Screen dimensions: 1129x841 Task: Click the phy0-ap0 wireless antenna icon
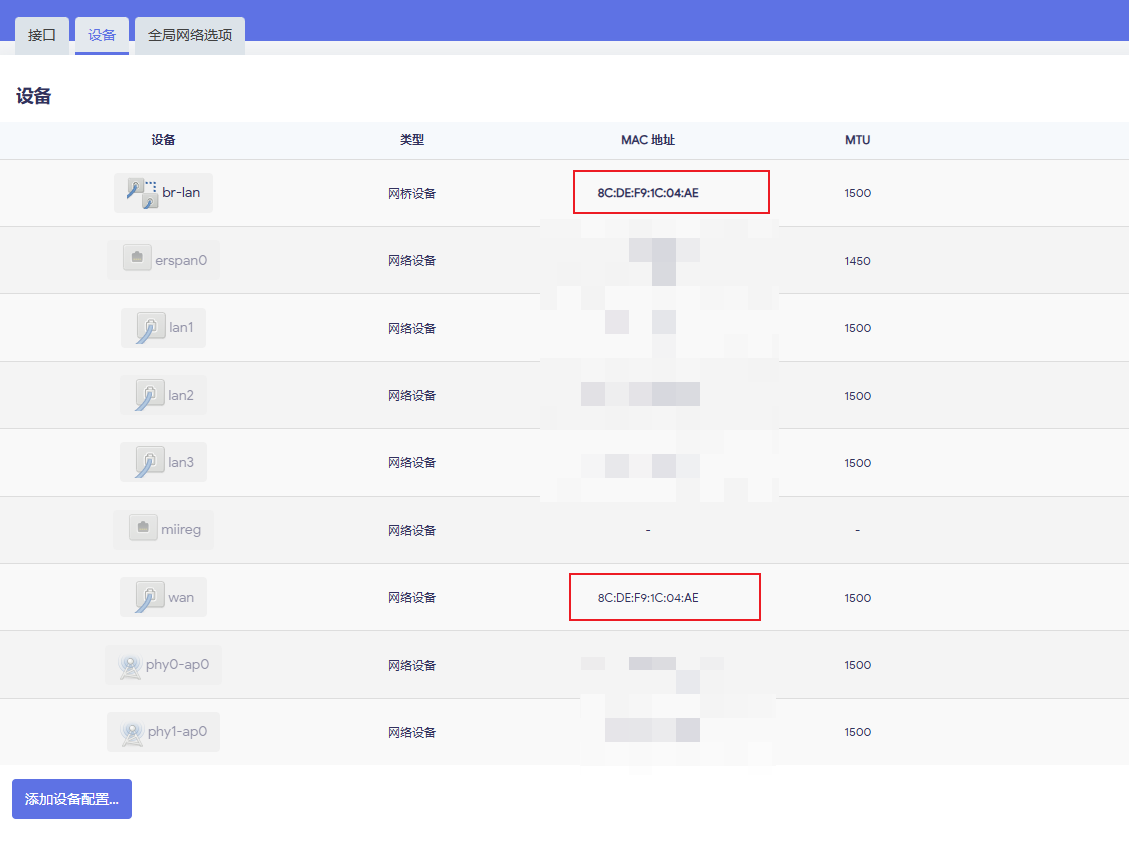tap(130, 665)
